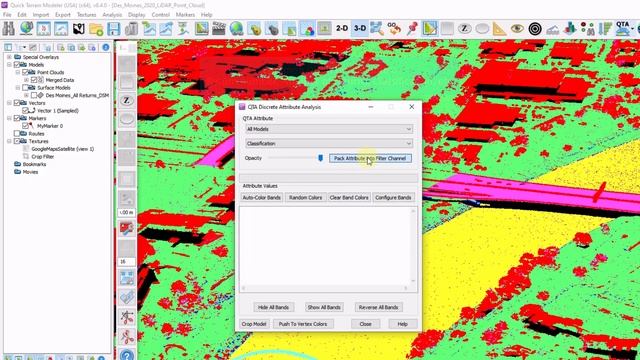Click the red scissors icon in vertical toolbar
Viewport: 640px width, 360px height.
click(x=127, y=337)
